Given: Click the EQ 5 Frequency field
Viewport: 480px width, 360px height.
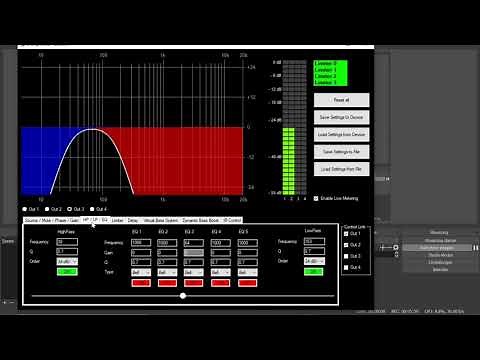Looking at the screenshot, I should [x=247, y=243].
